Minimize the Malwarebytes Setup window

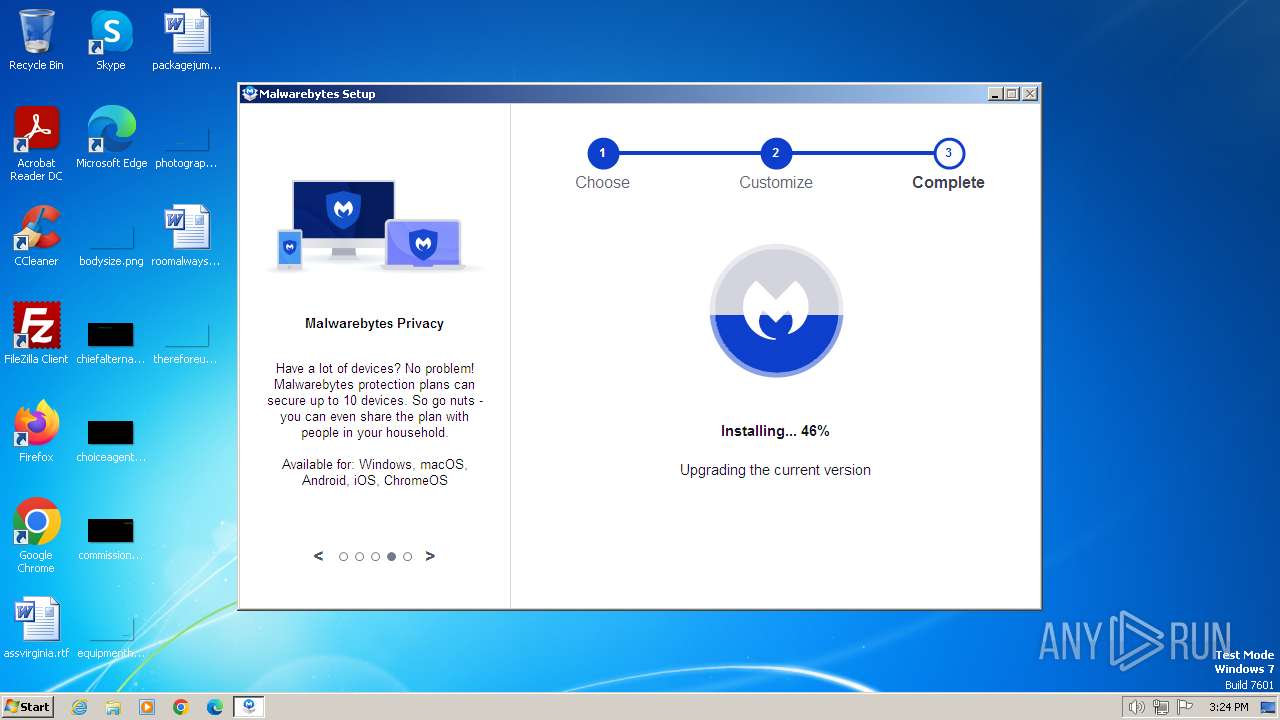tap(995, 94)
